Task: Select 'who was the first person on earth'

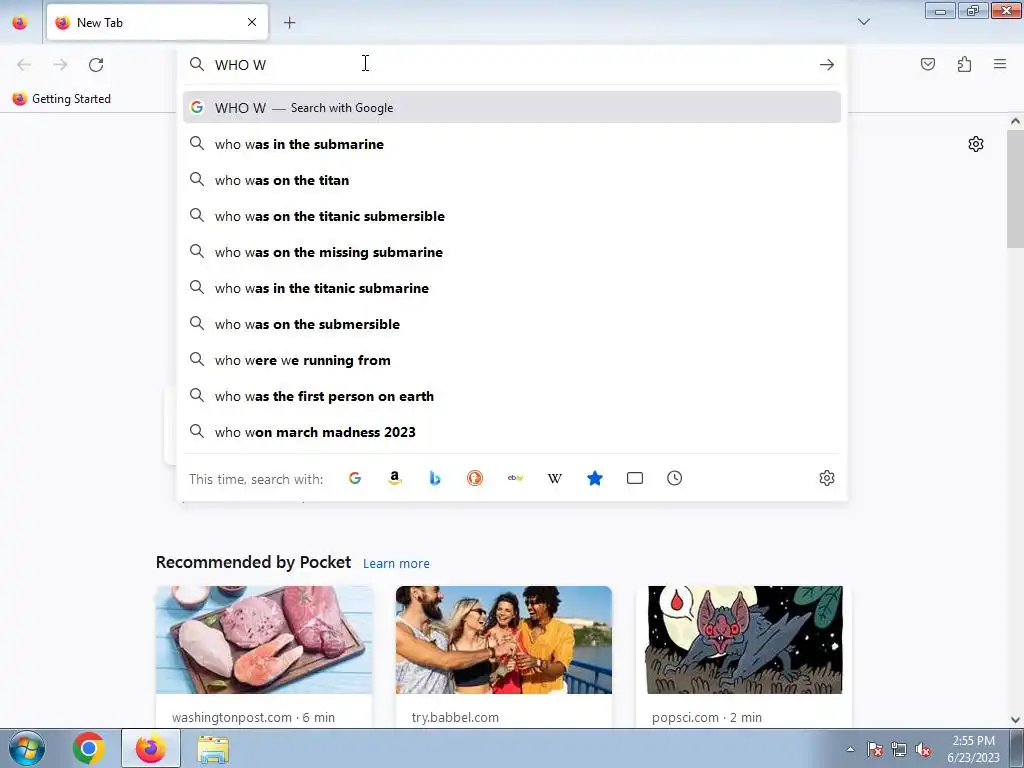Action: pos(511,396)
